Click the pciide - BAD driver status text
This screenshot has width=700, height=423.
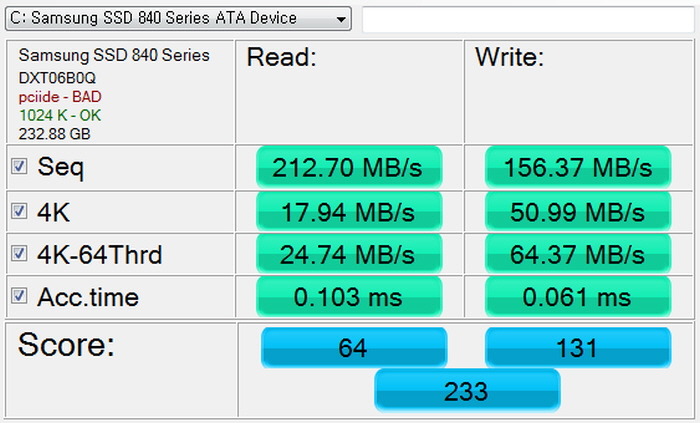60,97
